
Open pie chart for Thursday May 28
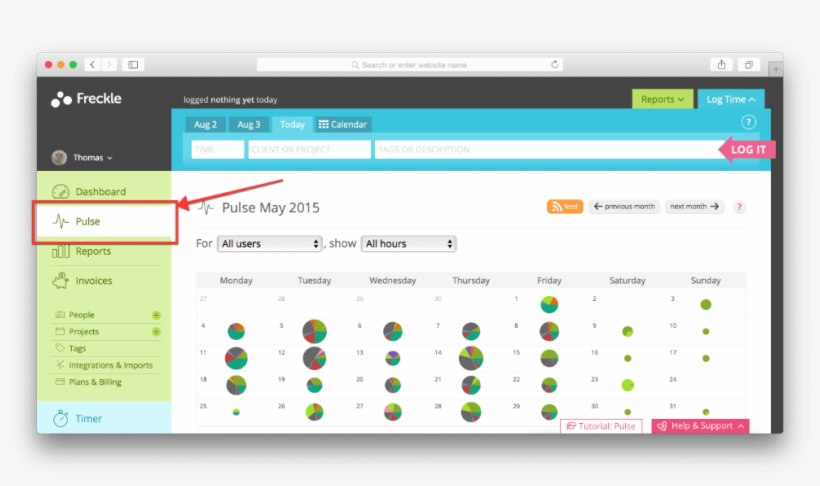tap(471, 412)
